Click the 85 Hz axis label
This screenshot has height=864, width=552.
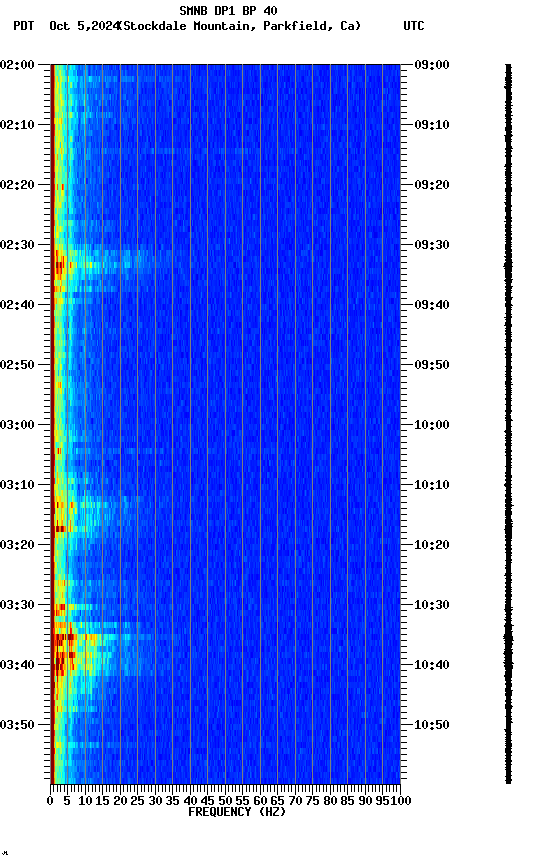[348, 801]
